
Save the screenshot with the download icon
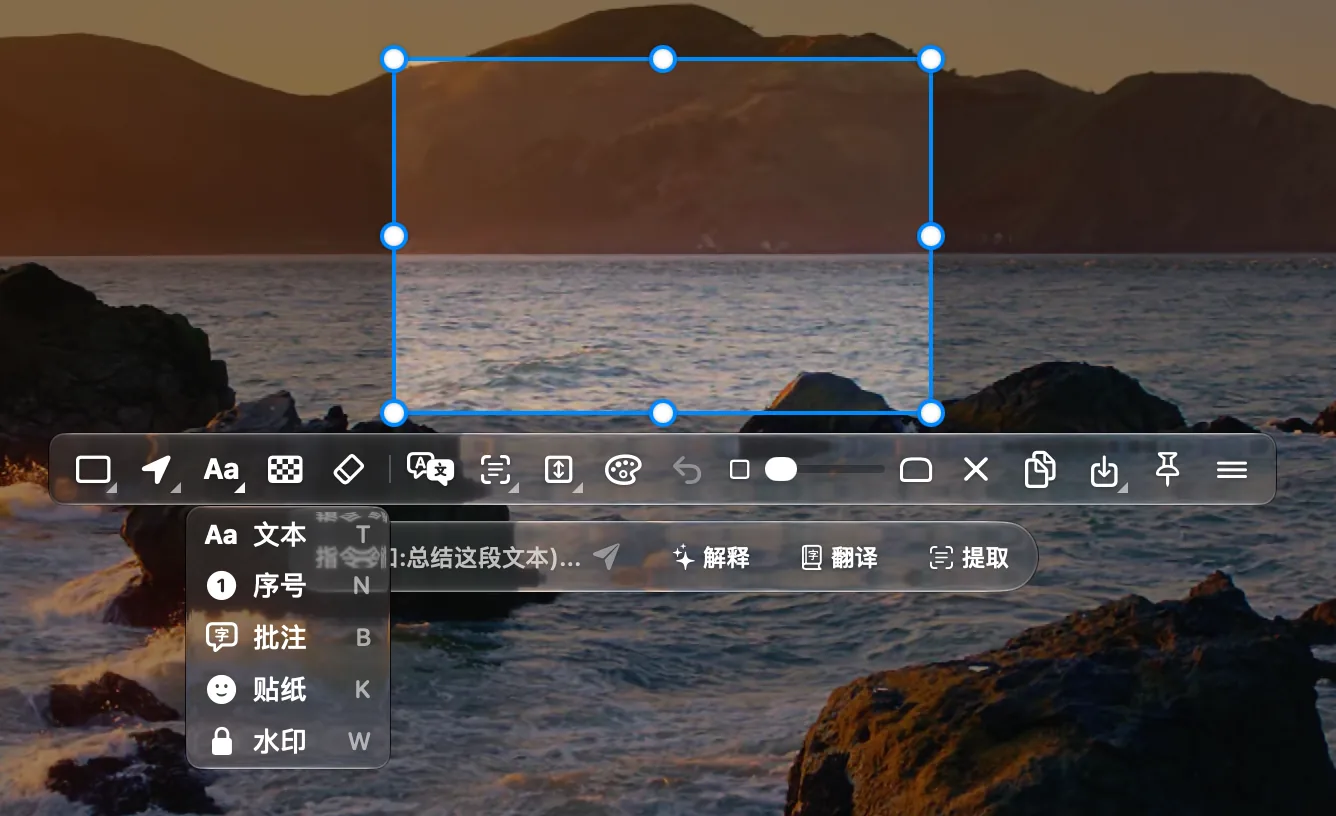click(x=1103, y=471)
